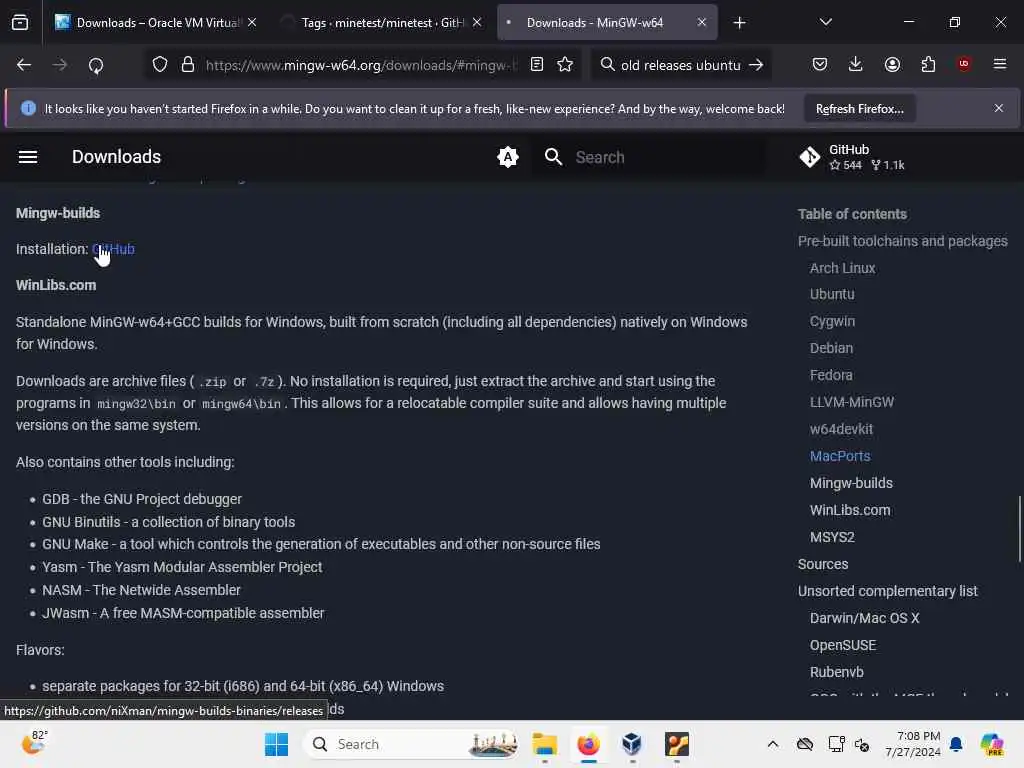The height and width of the screenshot is (768, 1024).
Task: Reload the current page
Action: pos(96,65)
